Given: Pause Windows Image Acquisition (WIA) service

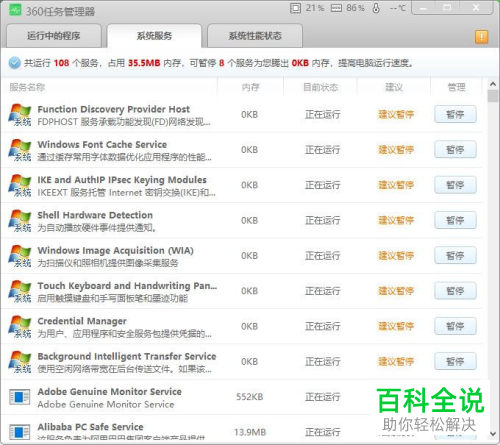Looking at the screenshot, I should coord(455,256).
